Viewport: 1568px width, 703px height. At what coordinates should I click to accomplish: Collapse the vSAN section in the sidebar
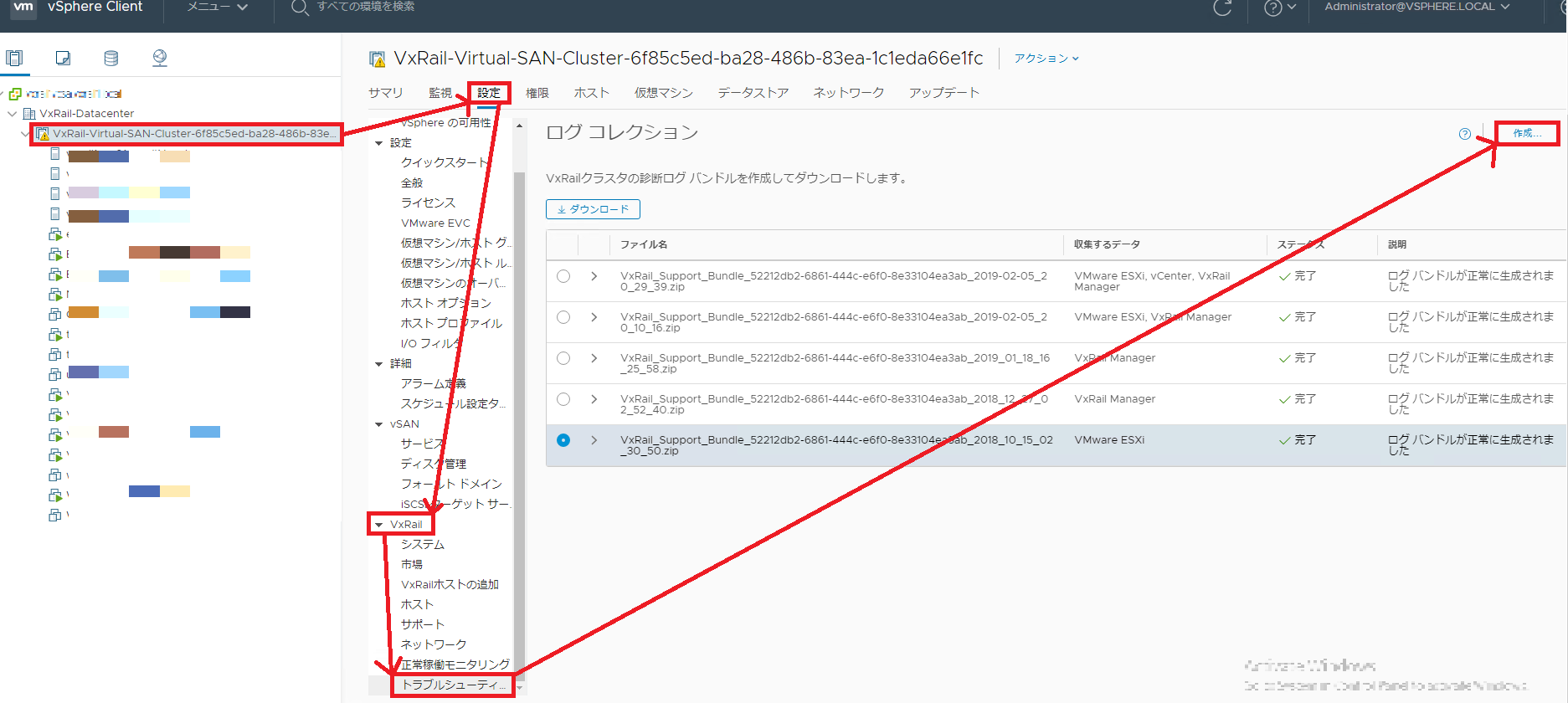[x=379, y=425]
